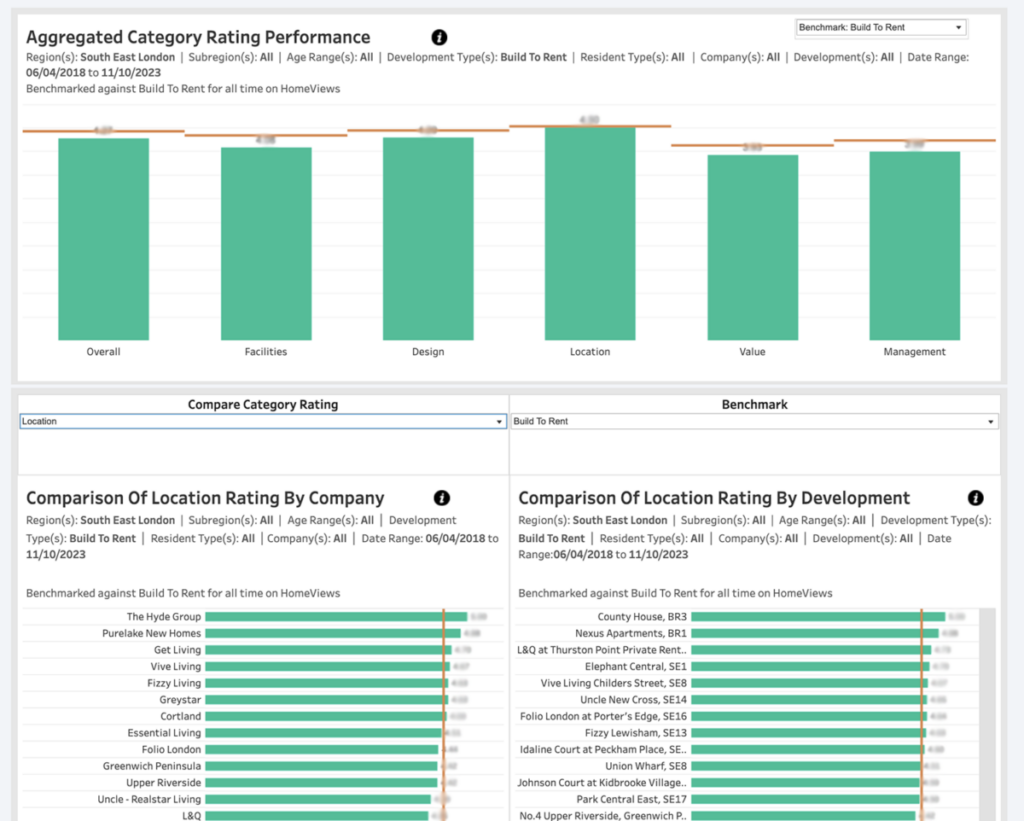Image resolution: width=1024 pixels, height=821 pixels.
Task: Click the Value category bar
Action: tap(752, 248)
